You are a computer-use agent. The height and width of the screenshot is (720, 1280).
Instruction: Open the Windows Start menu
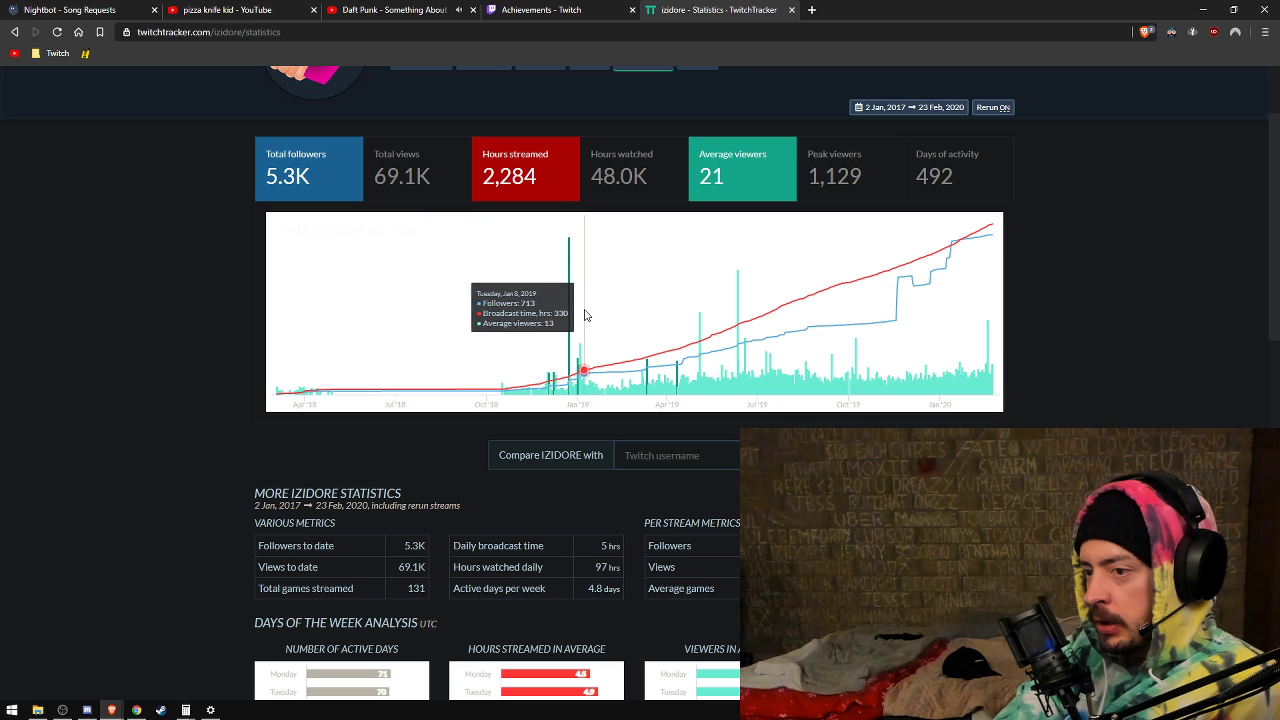[12, 710]
